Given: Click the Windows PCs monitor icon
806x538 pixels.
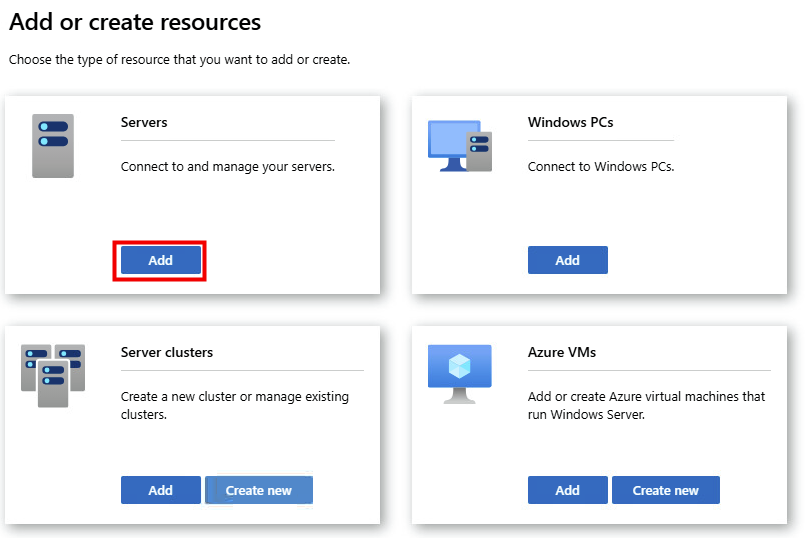Looking at the screenshot, I should [x=459, y=146].
